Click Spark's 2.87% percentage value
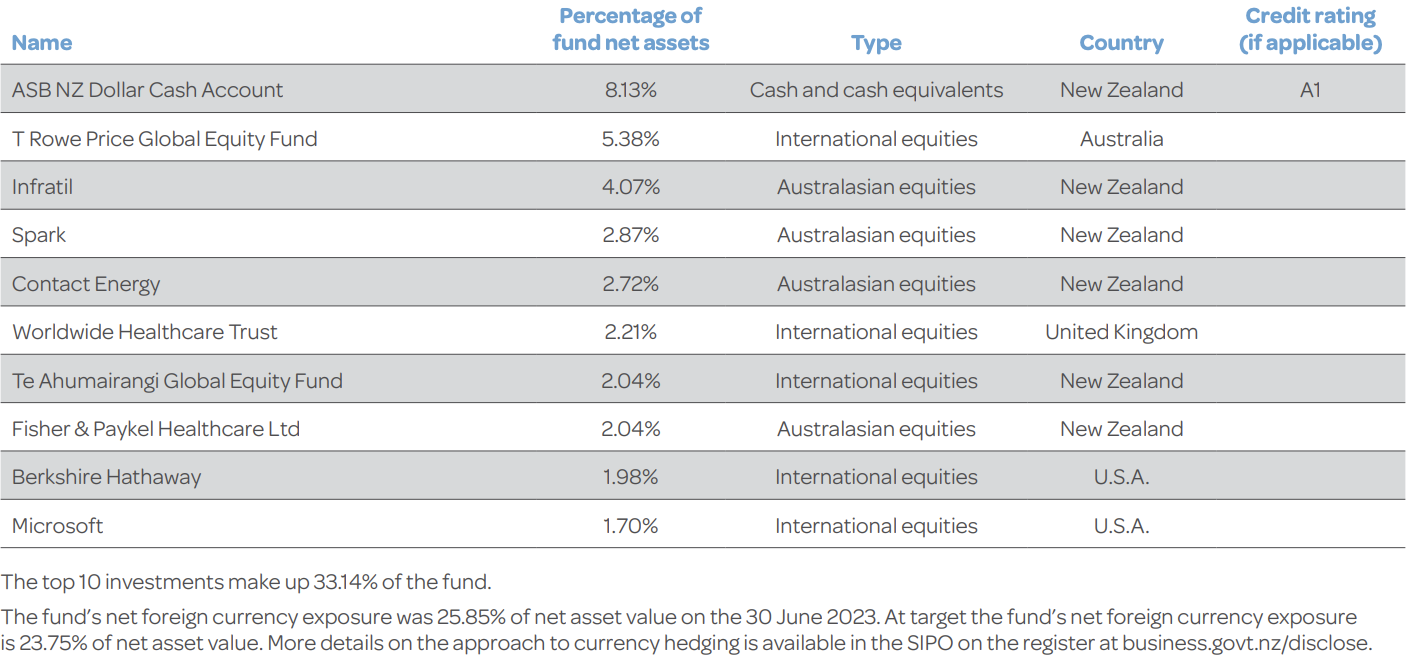1412x662 pixels. point(630,236)
